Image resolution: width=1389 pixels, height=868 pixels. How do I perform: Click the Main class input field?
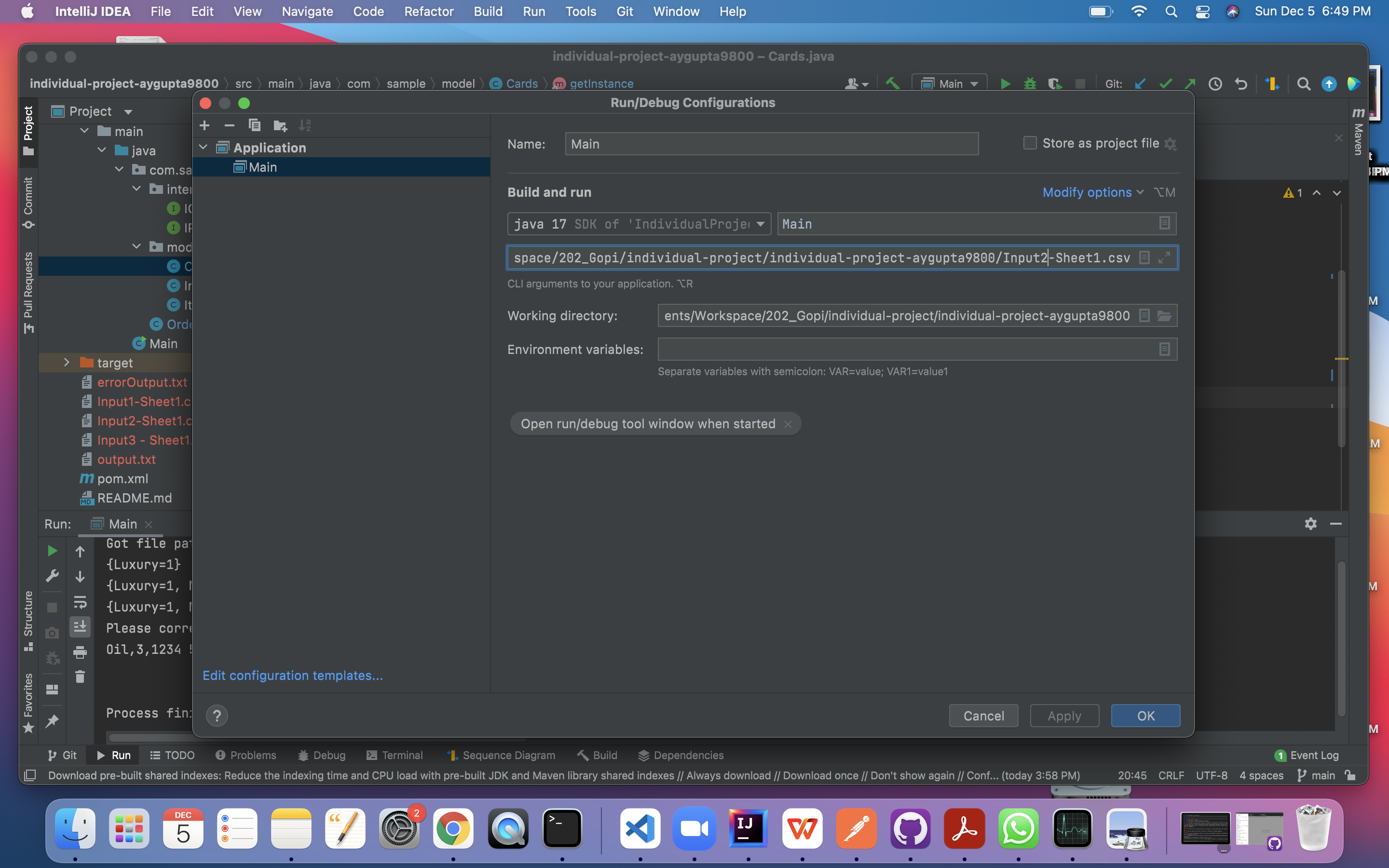tap(976, 223)
